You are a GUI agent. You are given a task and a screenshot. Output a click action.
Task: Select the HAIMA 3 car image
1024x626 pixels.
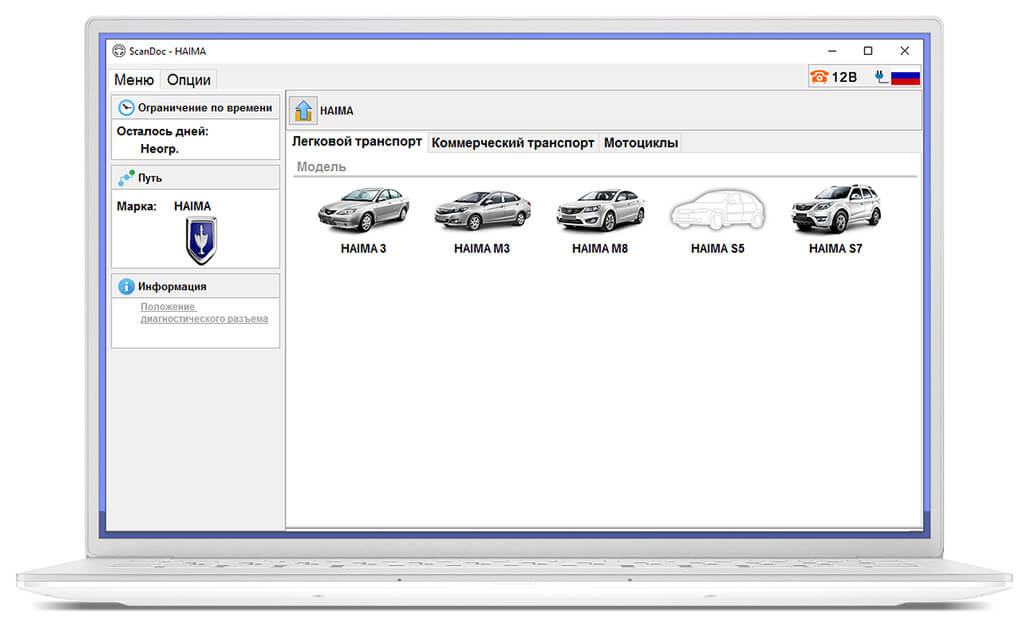(x=363, y=209)
